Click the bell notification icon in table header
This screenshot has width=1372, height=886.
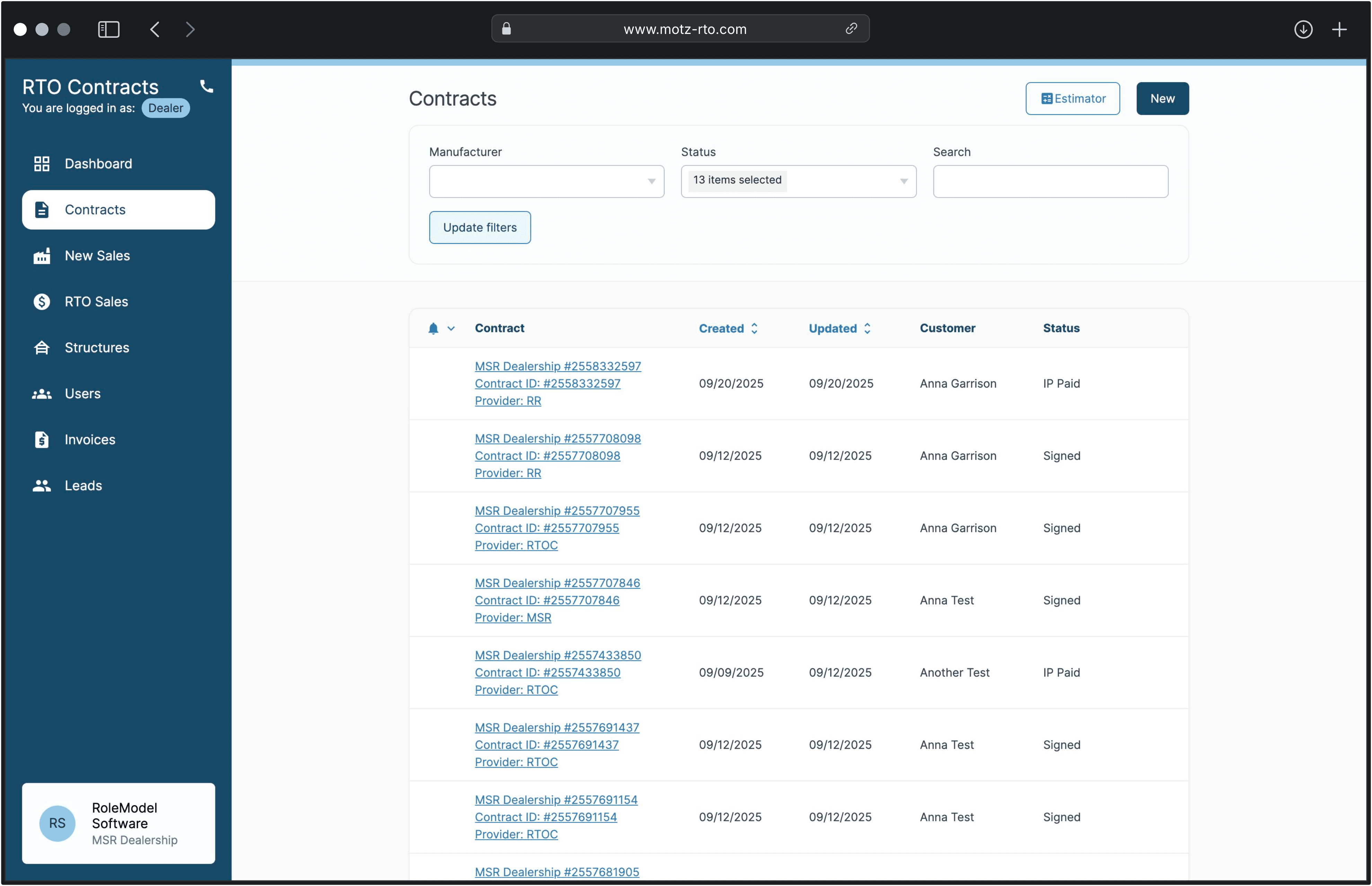433,328
